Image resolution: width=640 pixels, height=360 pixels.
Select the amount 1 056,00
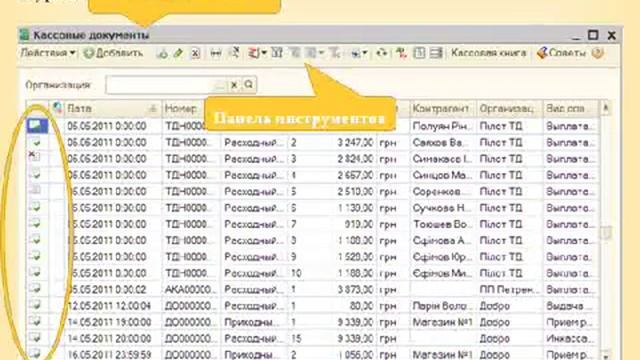point(355,355)
